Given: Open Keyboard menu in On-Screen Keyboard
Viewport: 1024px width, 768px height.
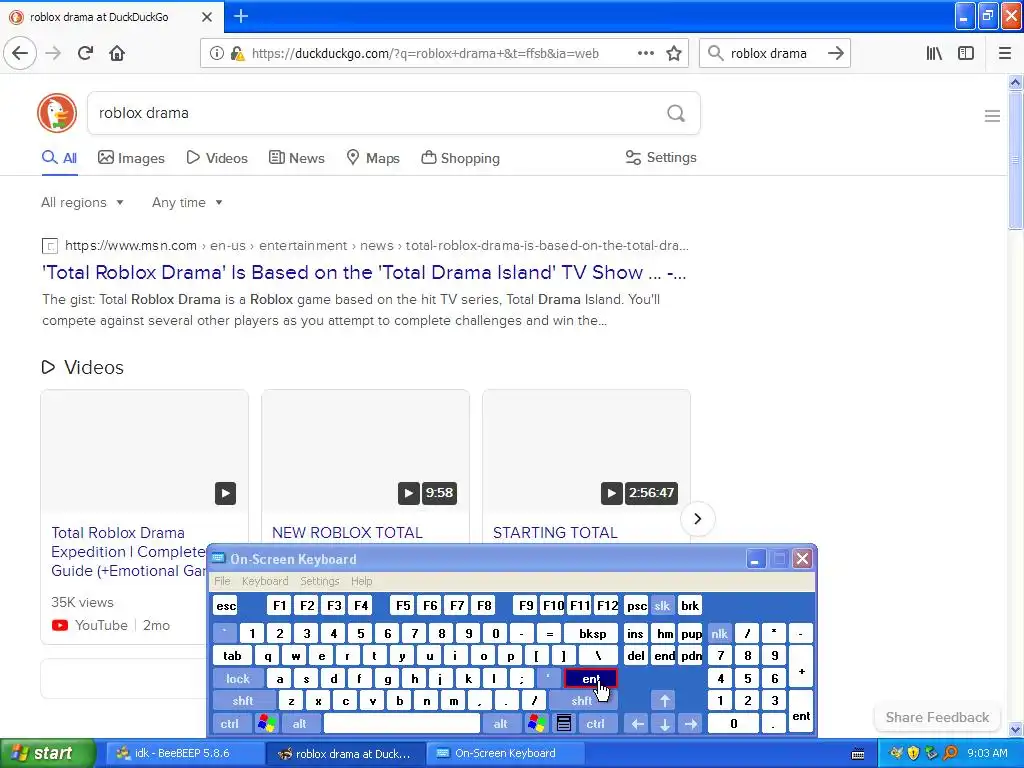Looking at the screenshot, I should point(264,581).
